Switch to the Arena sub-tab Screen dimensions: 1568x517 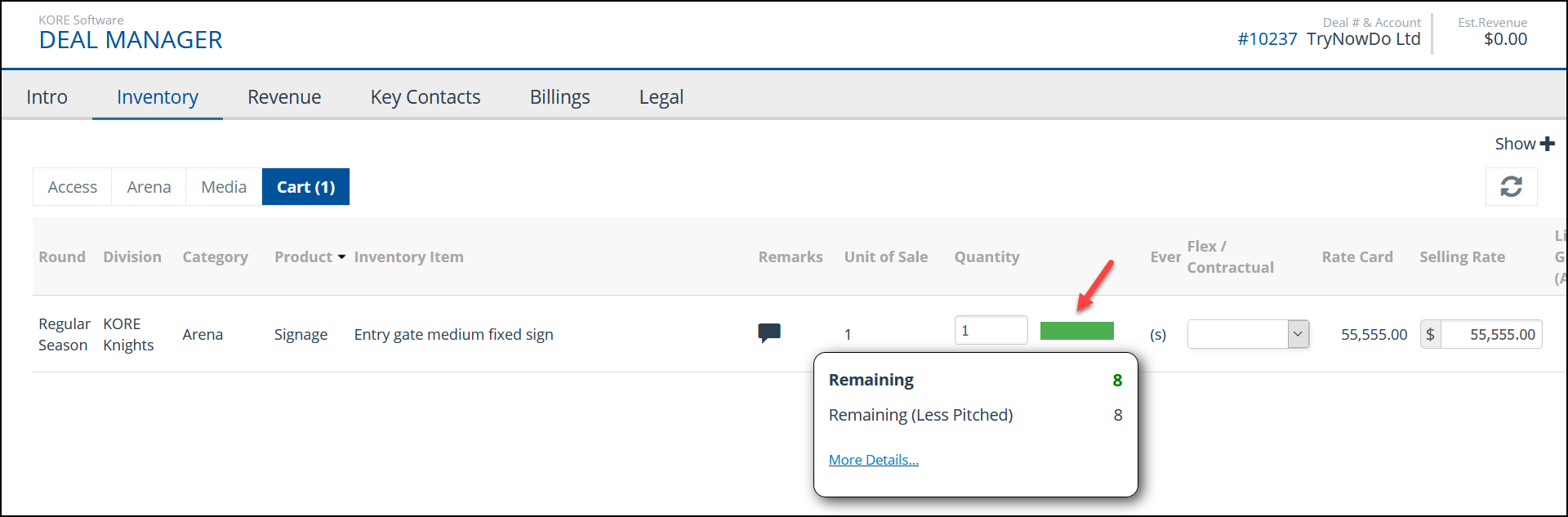pyautogui.click(x=149, y=187)
